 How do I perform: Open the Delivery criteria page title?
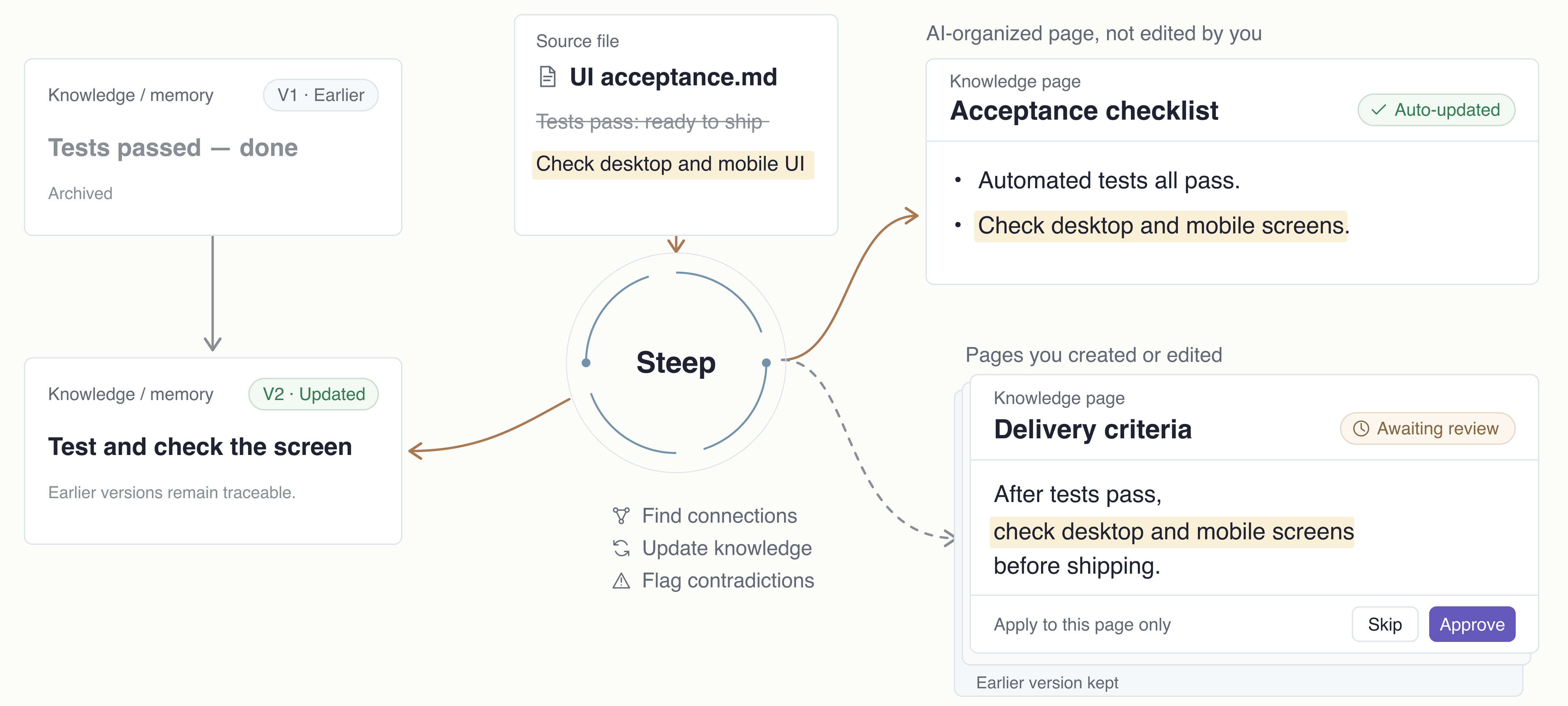click(x=1093, y=429)
